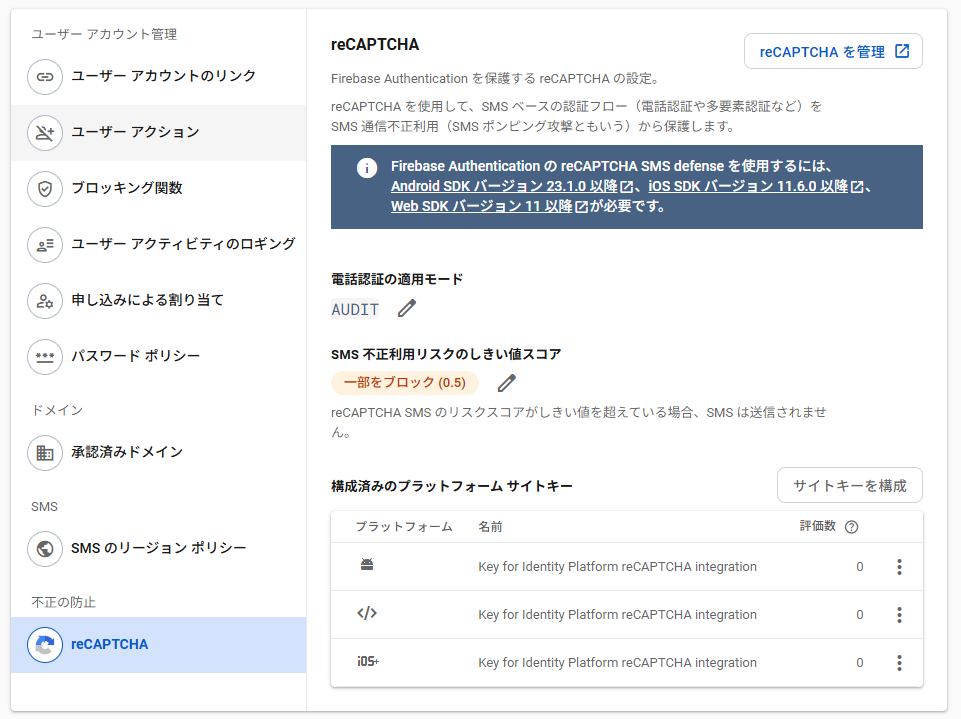Click the 名前 column header
The width and height of the screenshot is (961, 719).
490,527
